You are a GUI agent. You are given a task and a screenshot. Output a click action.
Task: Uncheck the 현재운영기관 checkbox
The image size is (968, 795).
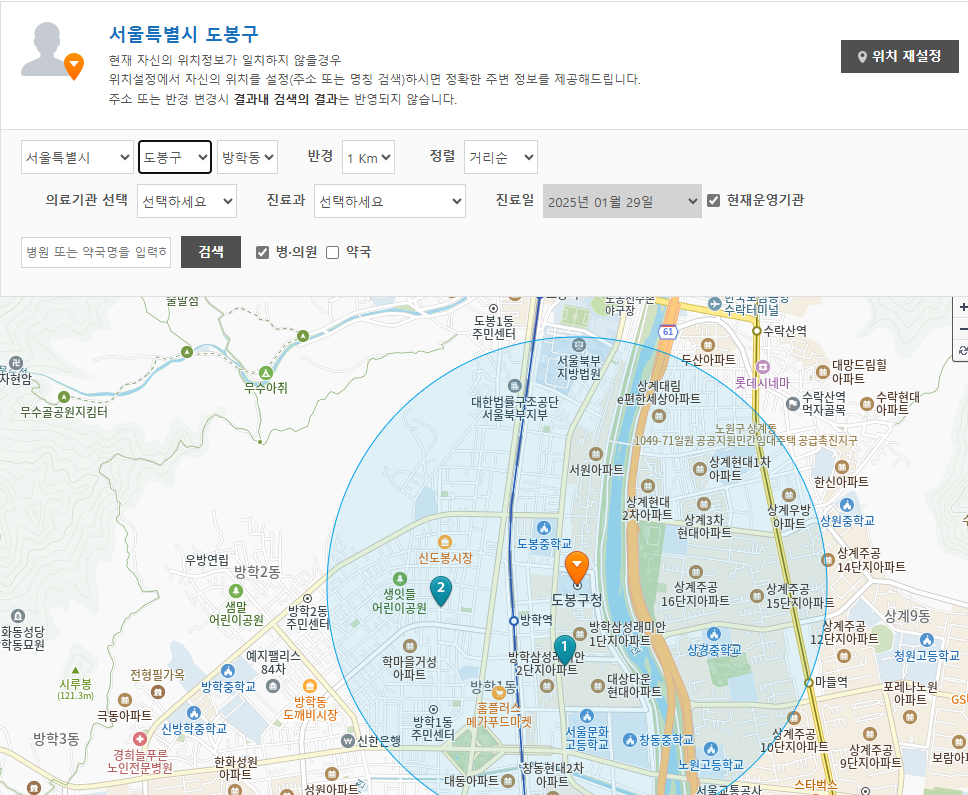pyautogui.click(x=713, y=200)
